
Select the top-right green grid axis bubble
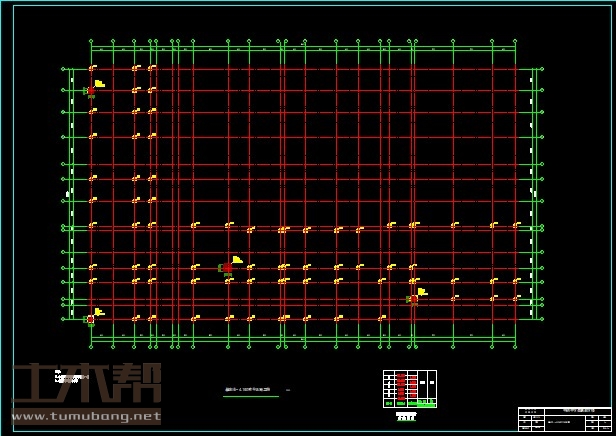[x=515, y=42]
